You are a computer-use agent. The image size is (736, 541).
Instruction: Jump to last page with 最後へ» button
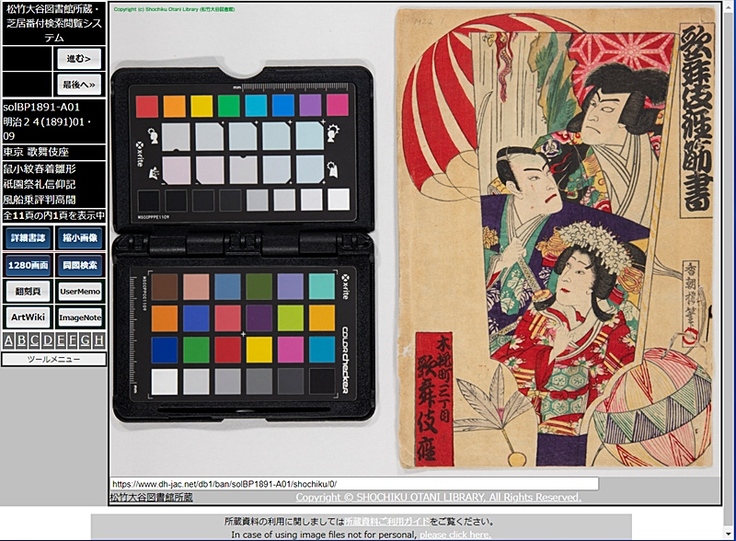(79, 85)
